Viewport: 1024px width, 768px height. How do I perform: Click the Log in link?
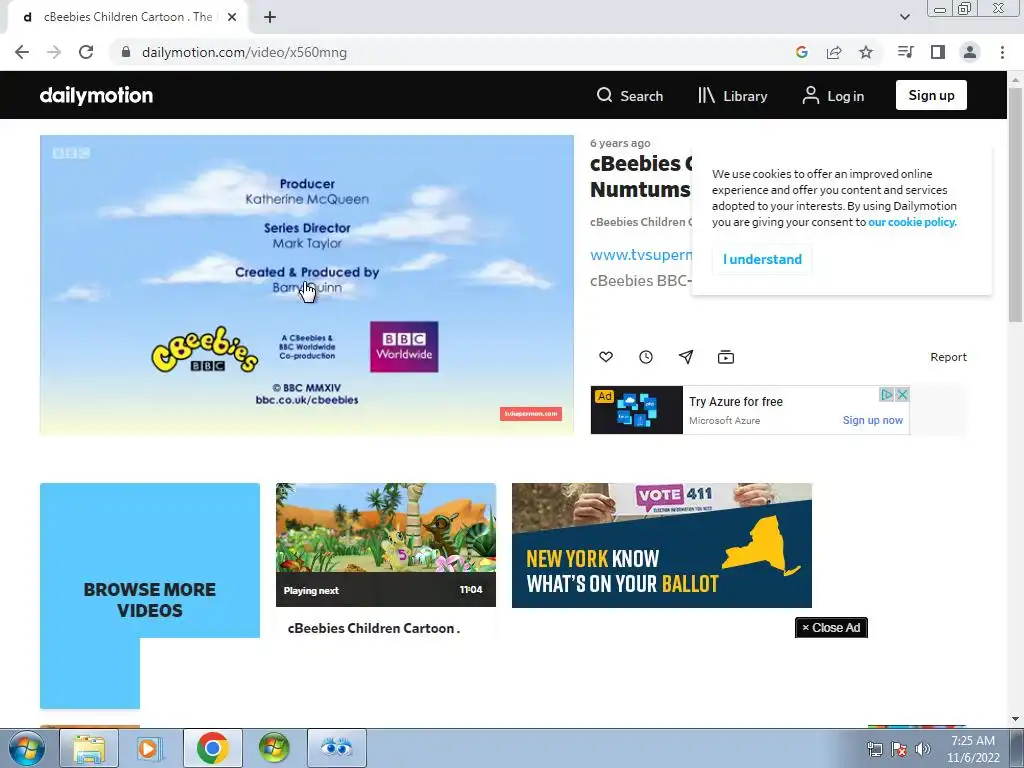click(833, 96)
